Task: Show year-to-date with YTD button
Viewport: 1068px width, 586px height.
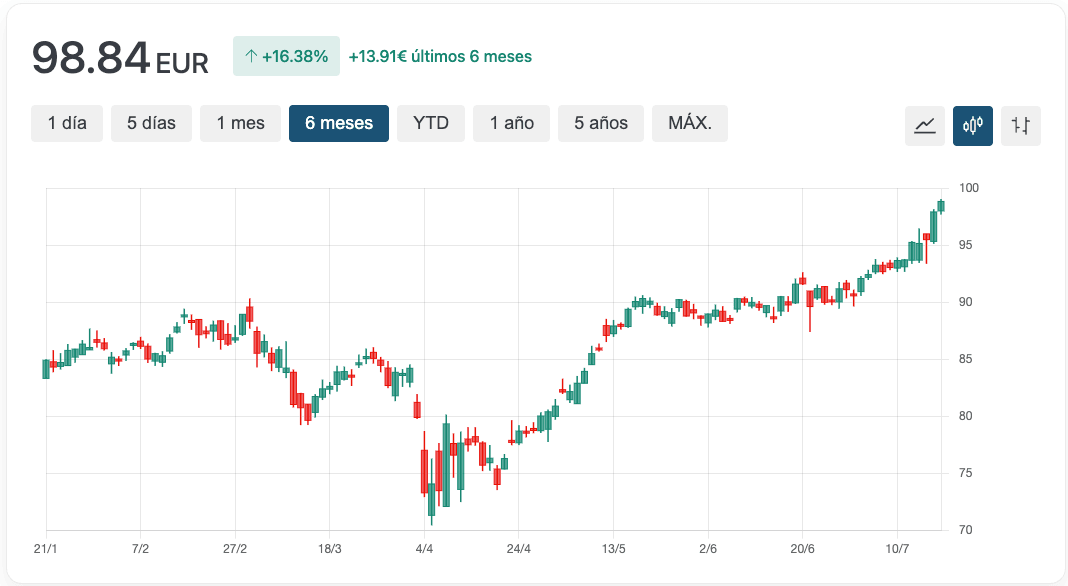Action: (431, 123)
